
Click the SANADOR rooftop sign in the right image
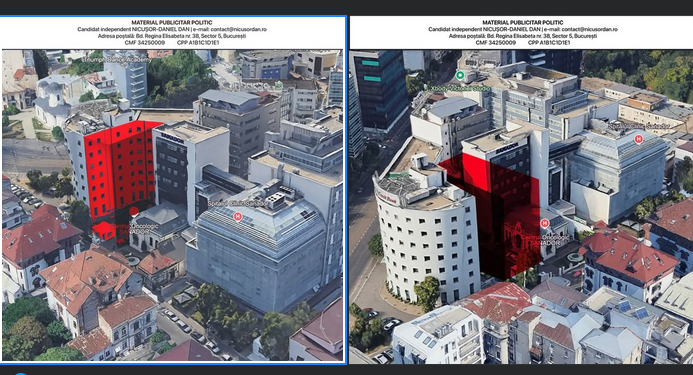pos(507,149)
